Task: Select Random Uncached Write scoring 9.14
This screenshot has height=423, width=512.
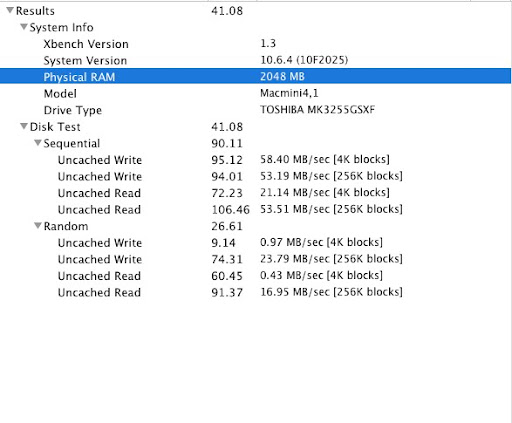Action: 255,243
